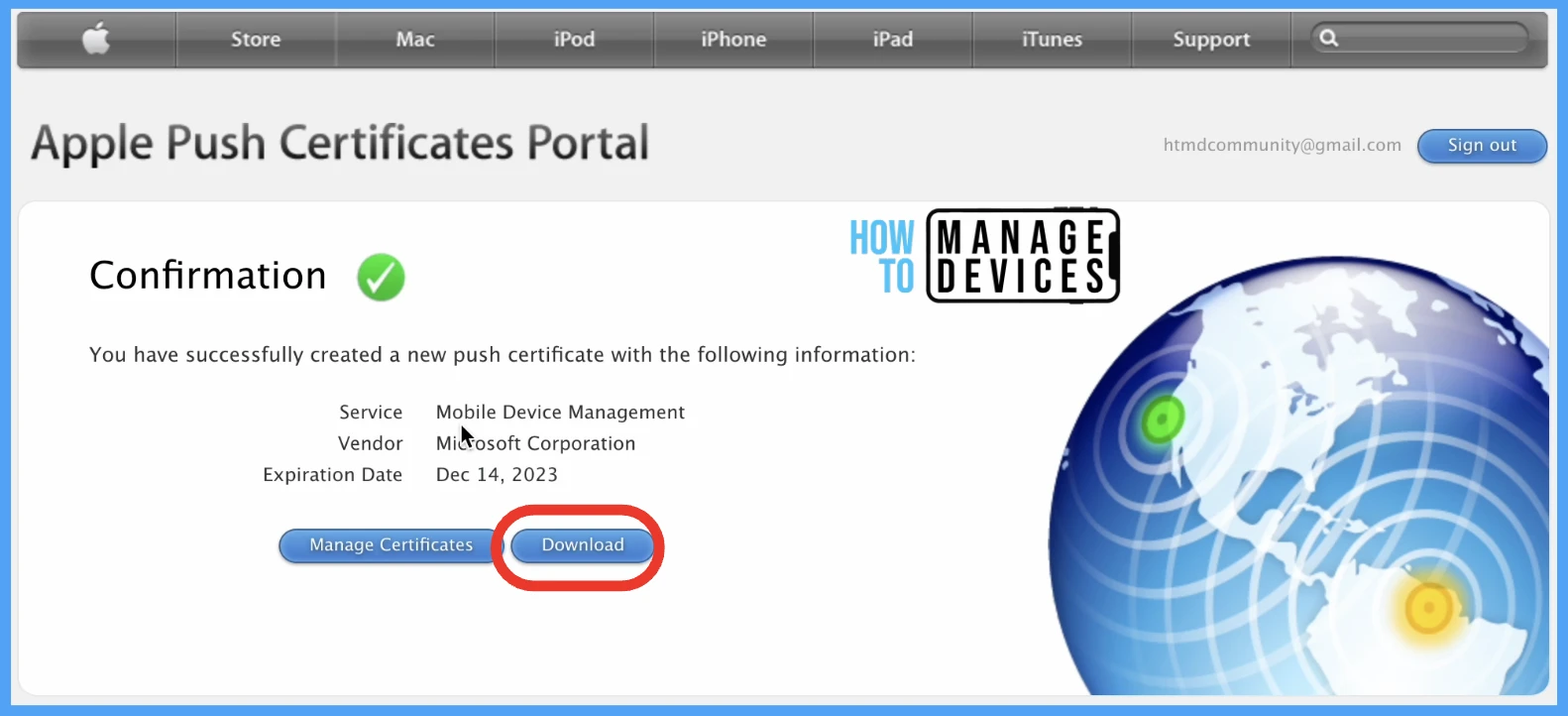The image size is (1568, 716).
Task: Click the Expiration Date label
Action: tap(332, 474)
